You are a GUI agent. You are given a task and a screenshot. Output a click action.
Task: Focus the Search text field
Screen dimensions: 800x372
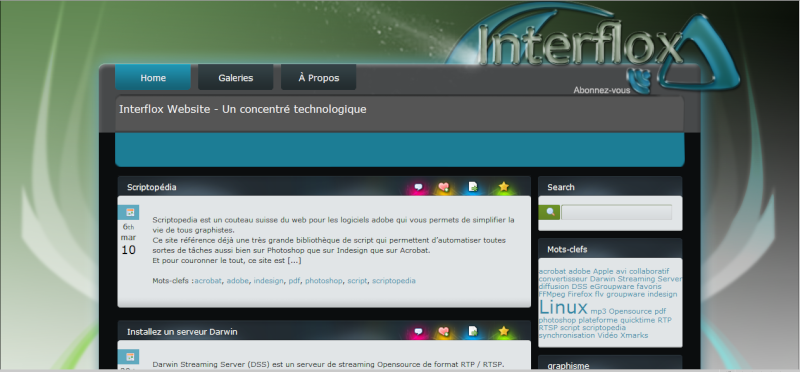[616, 212]
